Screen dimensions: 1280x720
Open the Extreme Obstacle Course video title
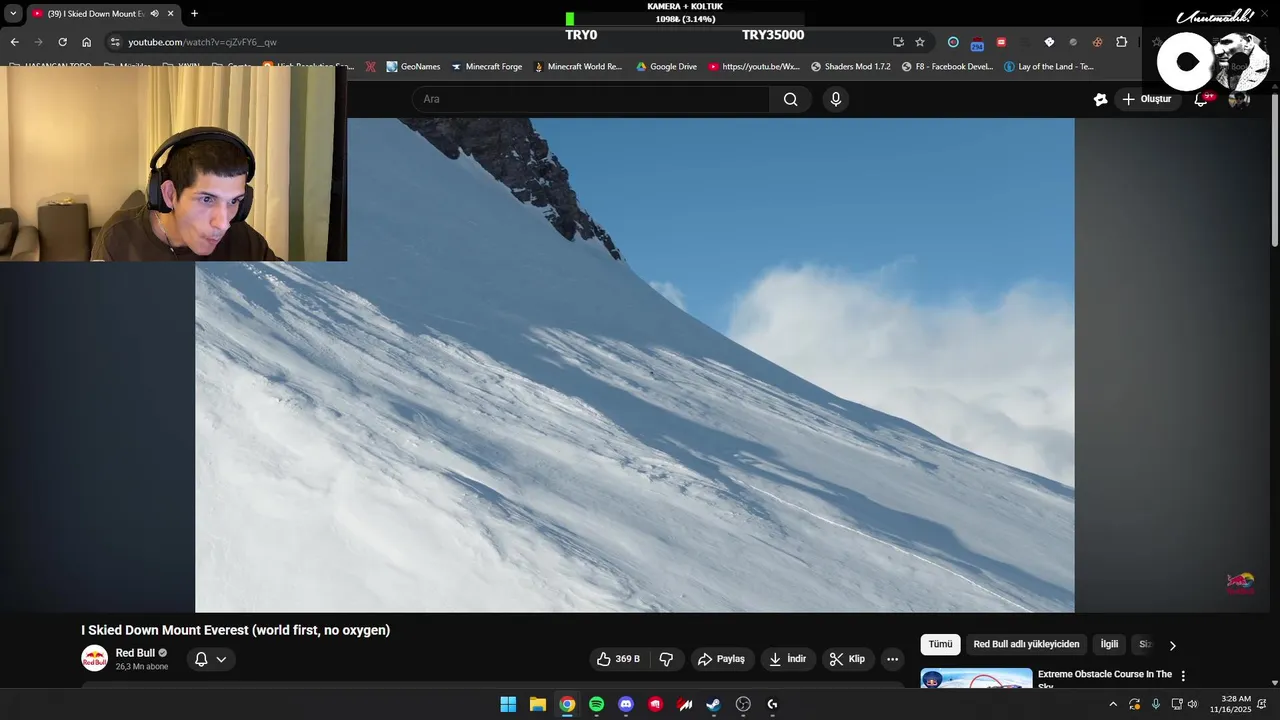coord(1104,678)
